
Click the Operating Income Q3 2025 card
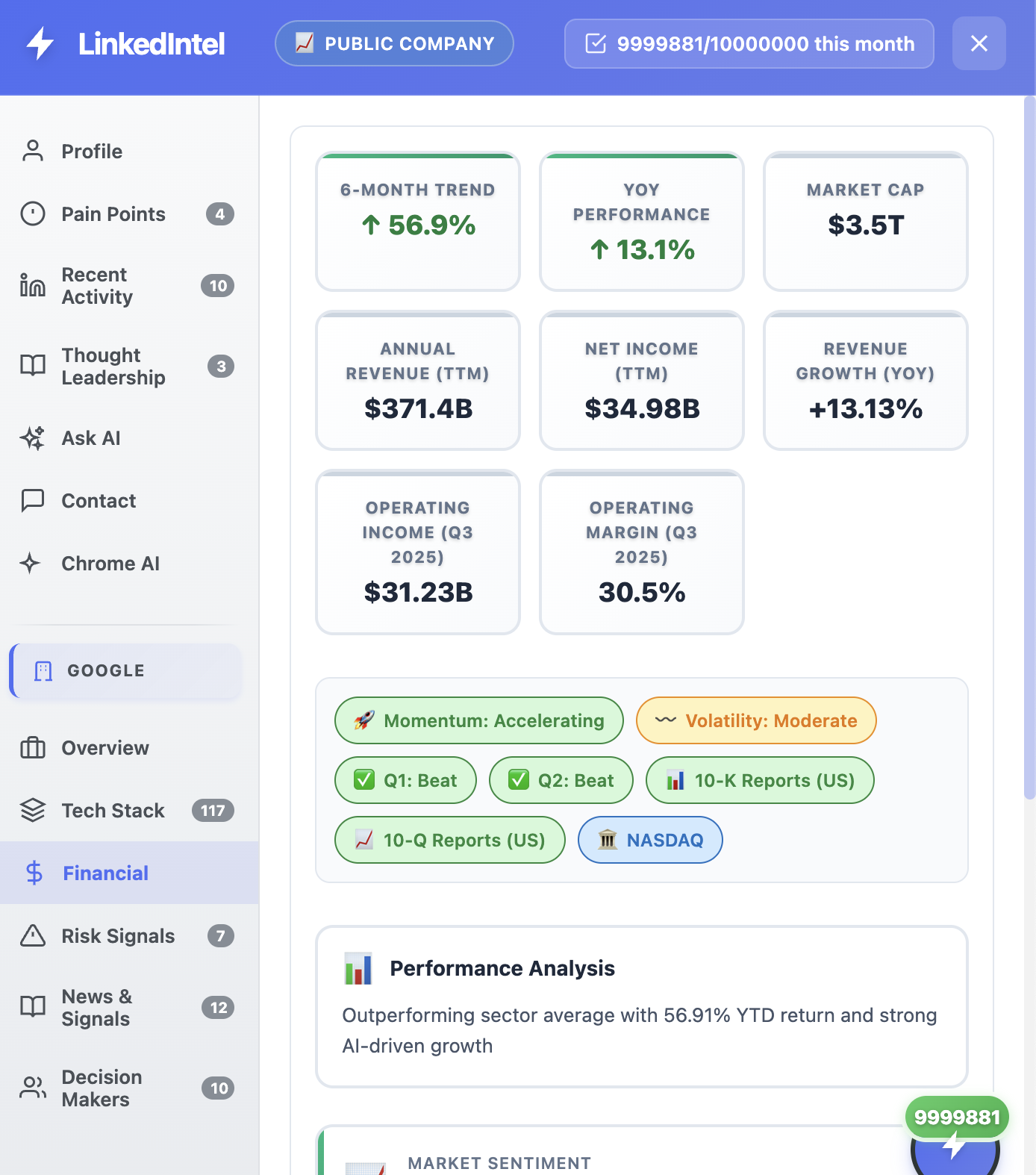(418, 552)
